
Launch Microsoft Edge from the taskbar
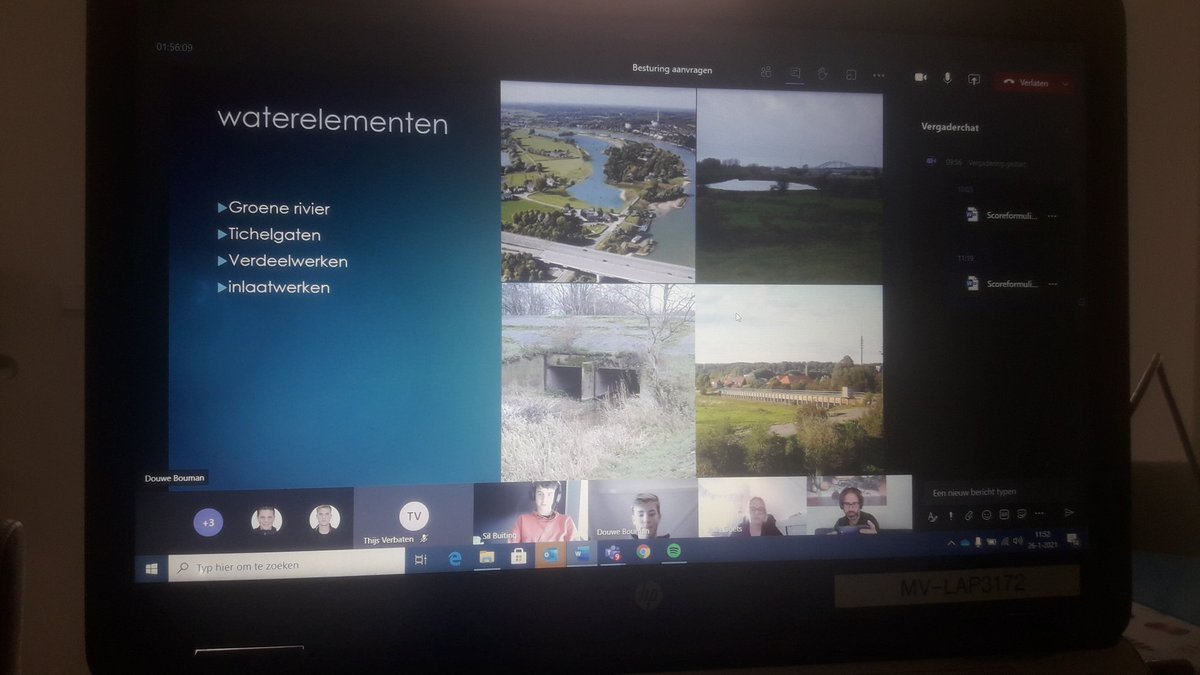click(454, 559)
